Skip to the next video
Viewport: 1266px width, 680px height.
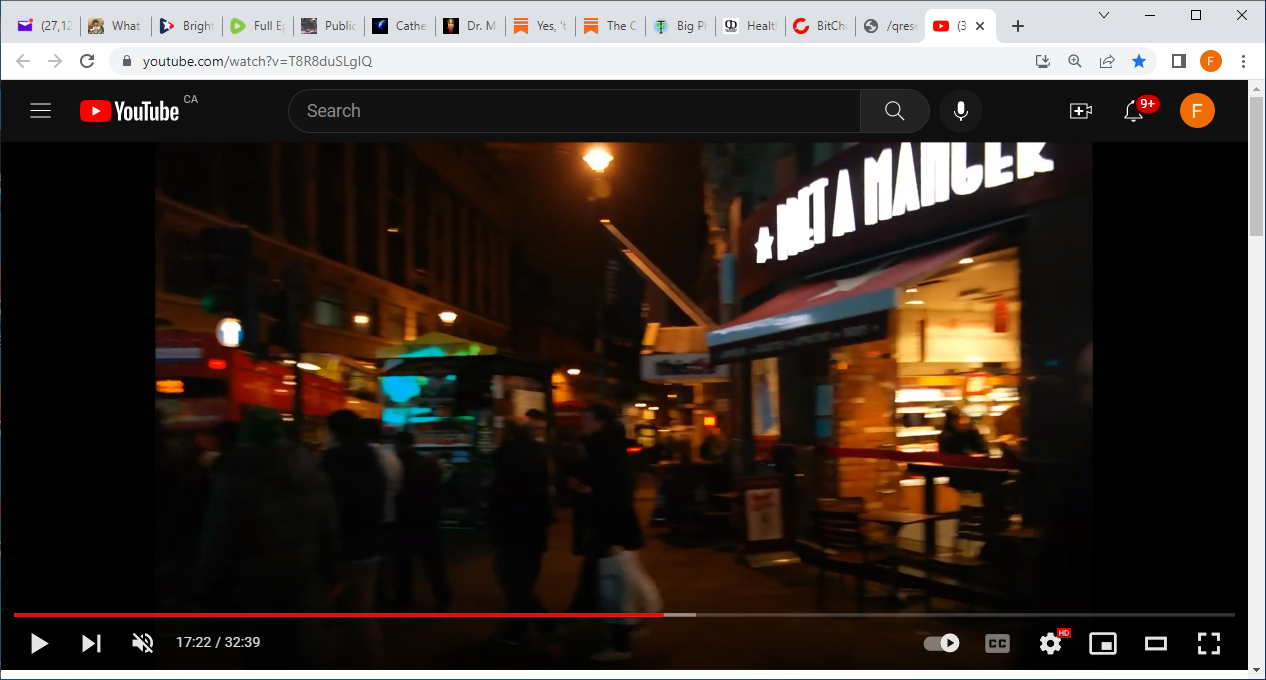(x=91, y=643)
